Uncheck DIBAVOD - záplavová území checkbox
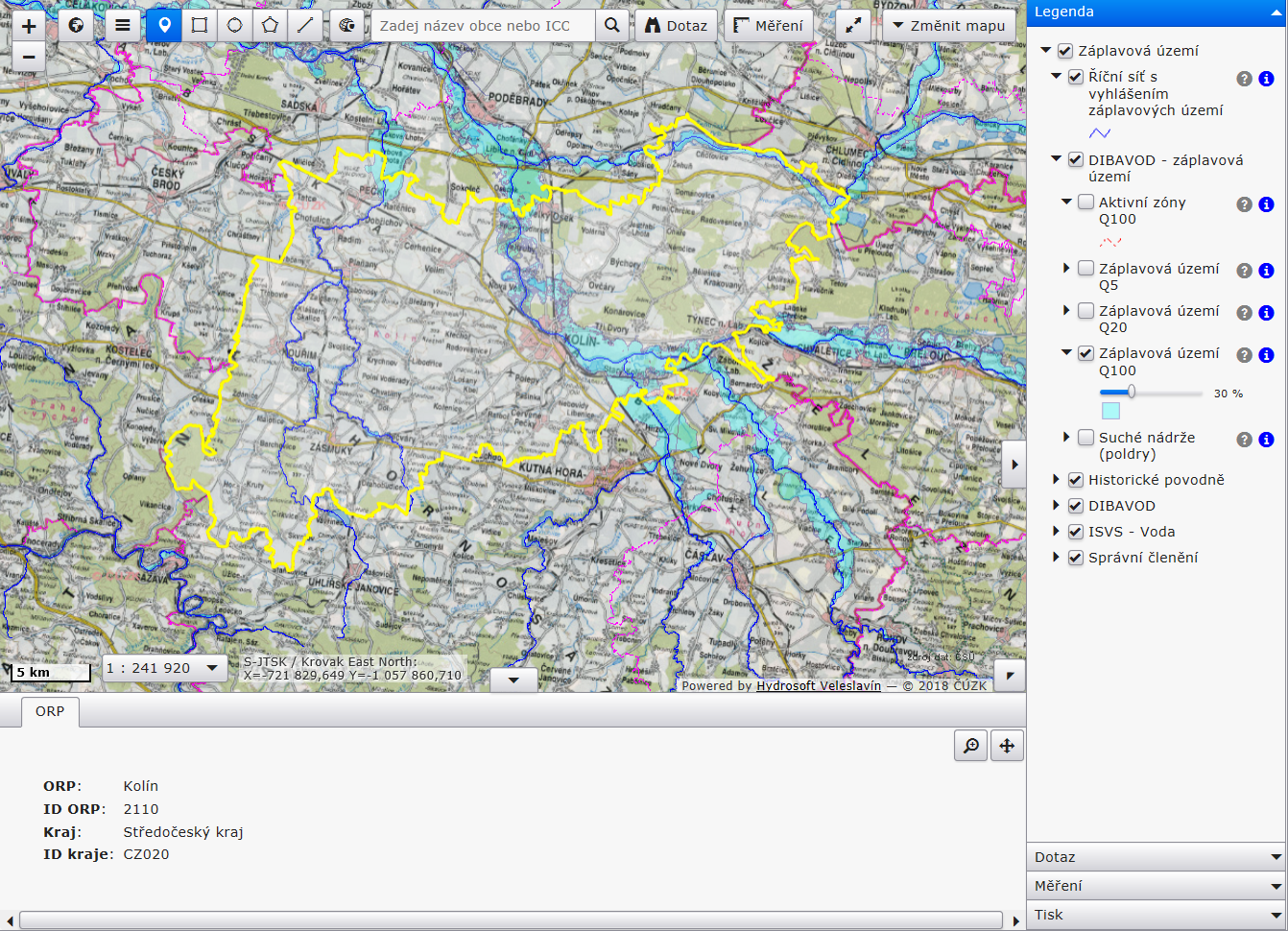 click(1076, 160)
